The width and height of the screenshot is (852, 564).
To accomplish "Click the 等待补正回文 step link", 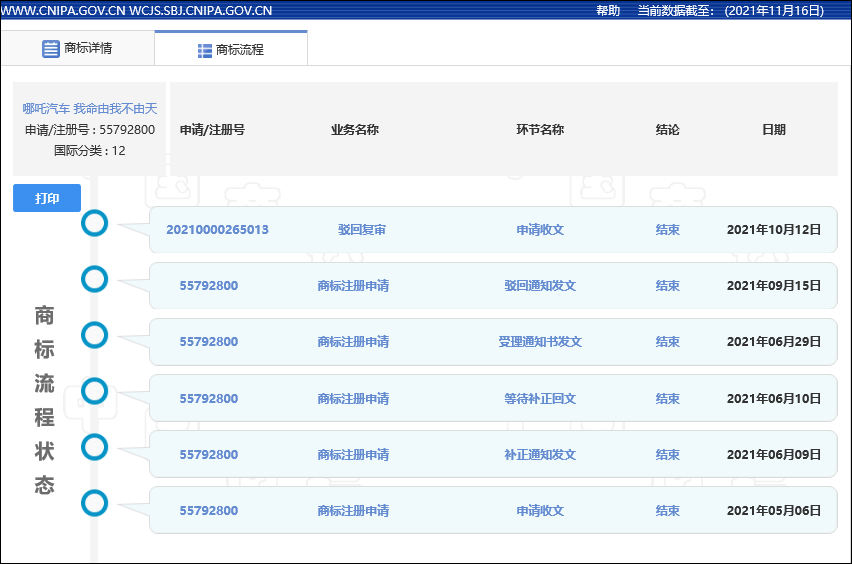I will (540, 399).
